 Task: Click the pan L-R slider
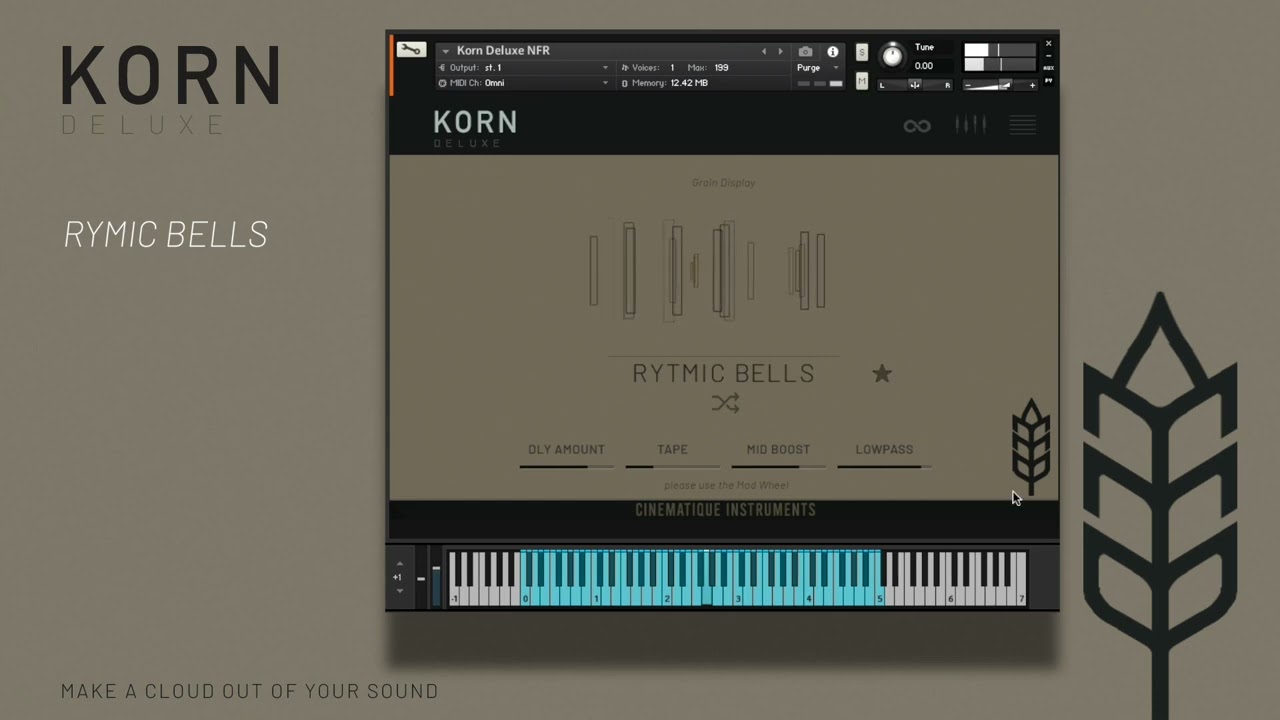pos(915,85)
